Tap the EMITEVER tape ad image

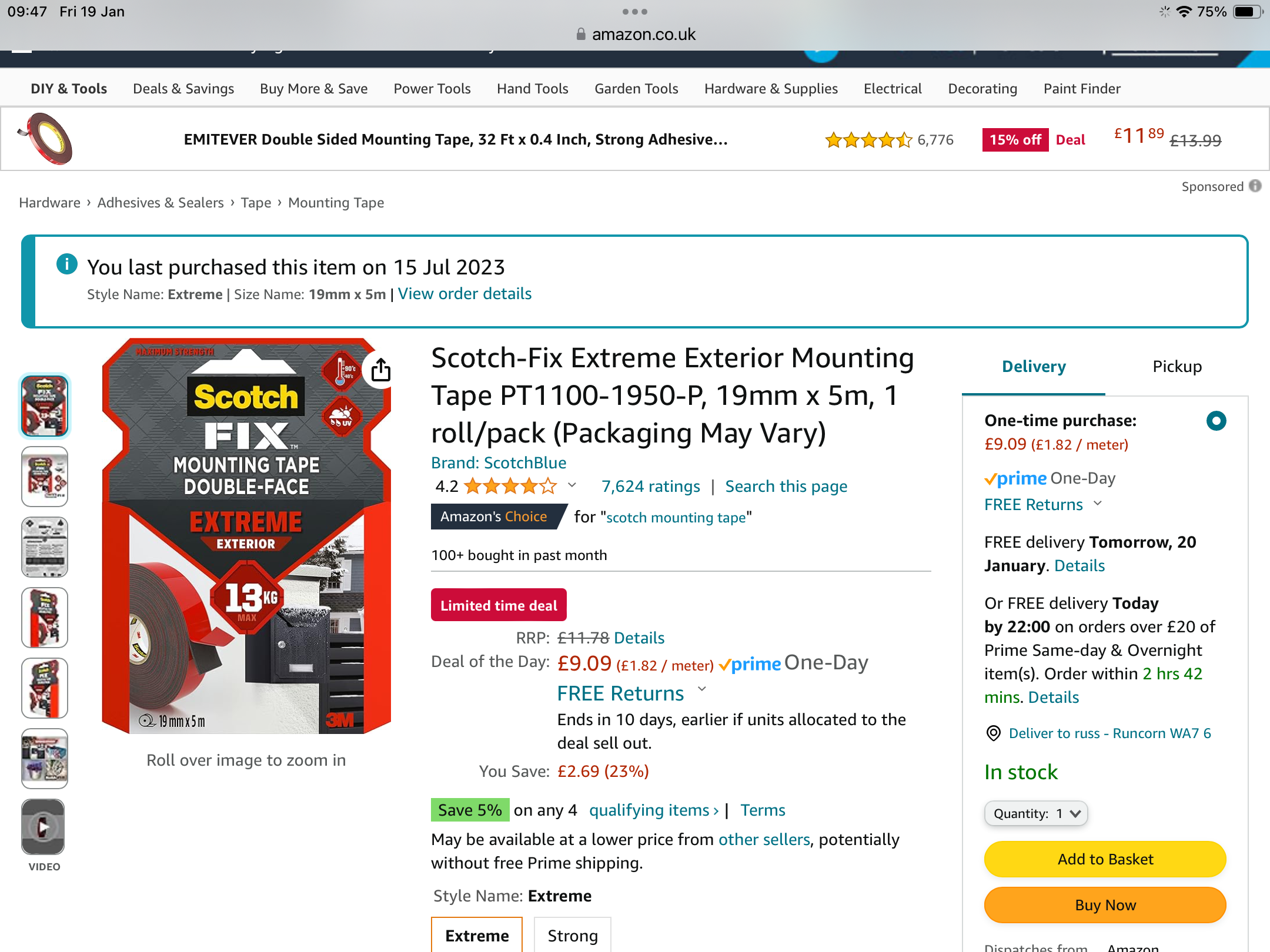(x=45, y=139)
